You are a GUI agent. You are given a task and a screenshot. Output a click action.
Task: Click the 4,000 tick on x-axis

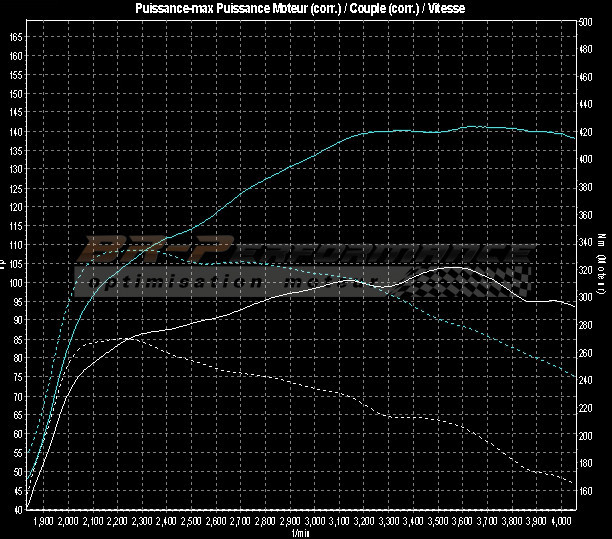pos(561,522)
